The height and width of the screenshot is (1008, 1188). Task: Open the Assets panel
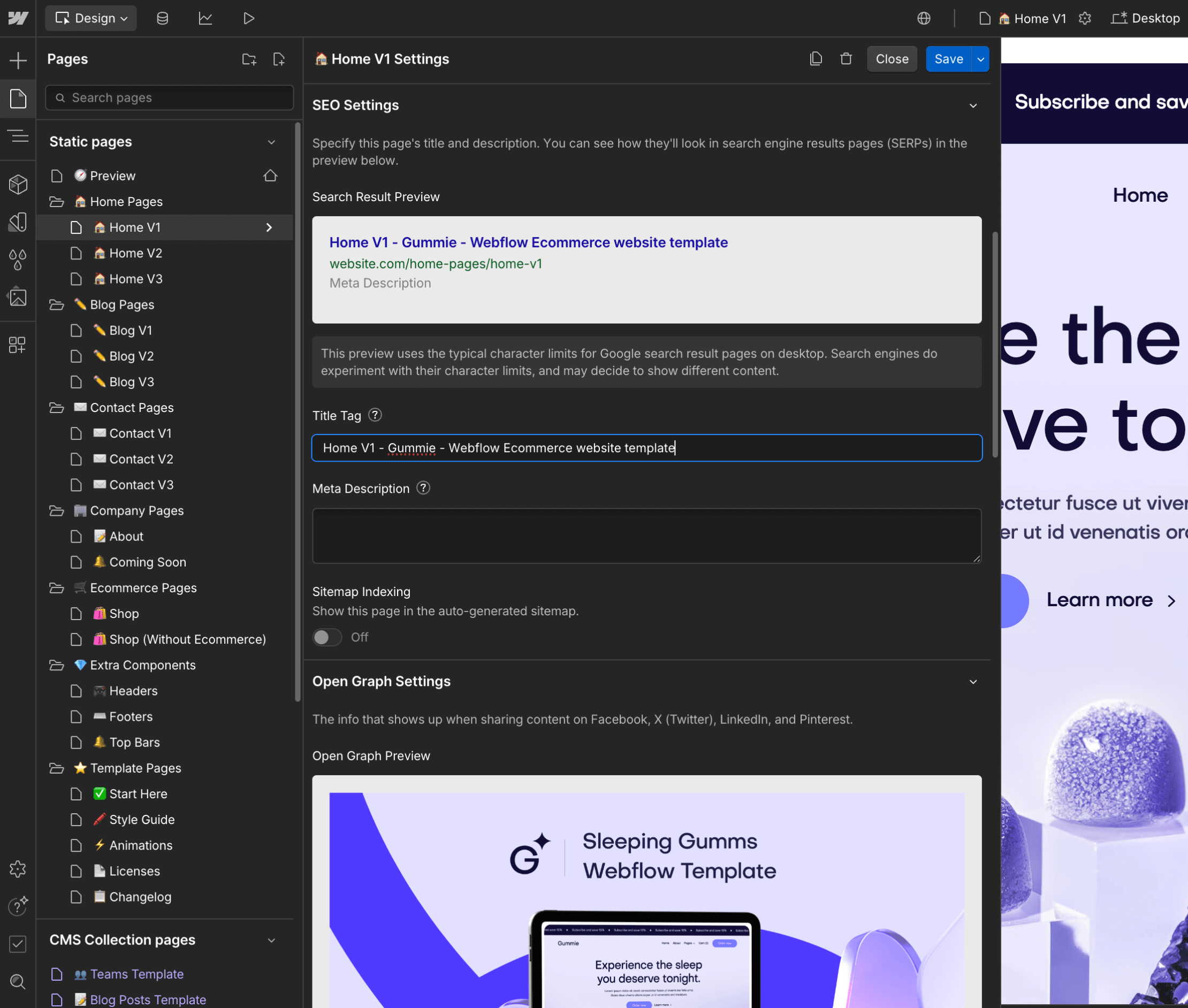(x=18, y=296)
